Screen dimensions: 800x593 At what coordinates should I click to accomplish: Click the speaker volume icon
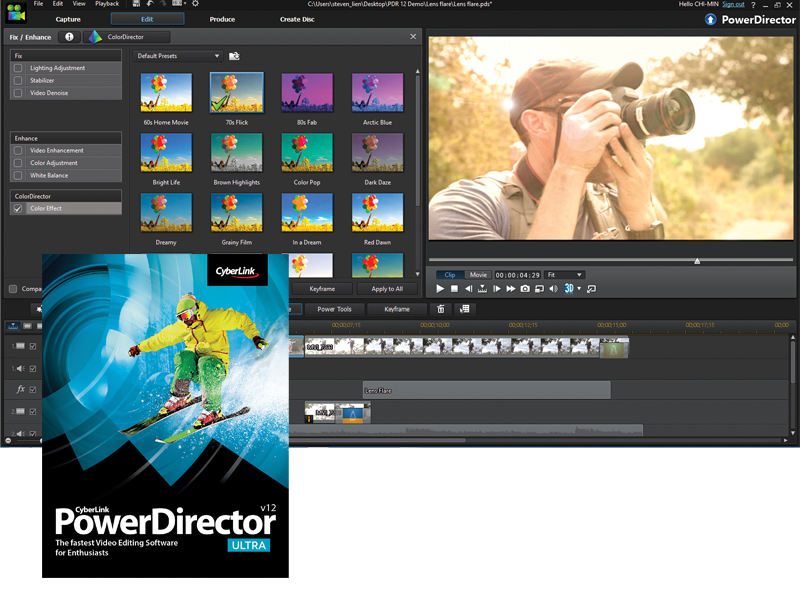(553, 287)
